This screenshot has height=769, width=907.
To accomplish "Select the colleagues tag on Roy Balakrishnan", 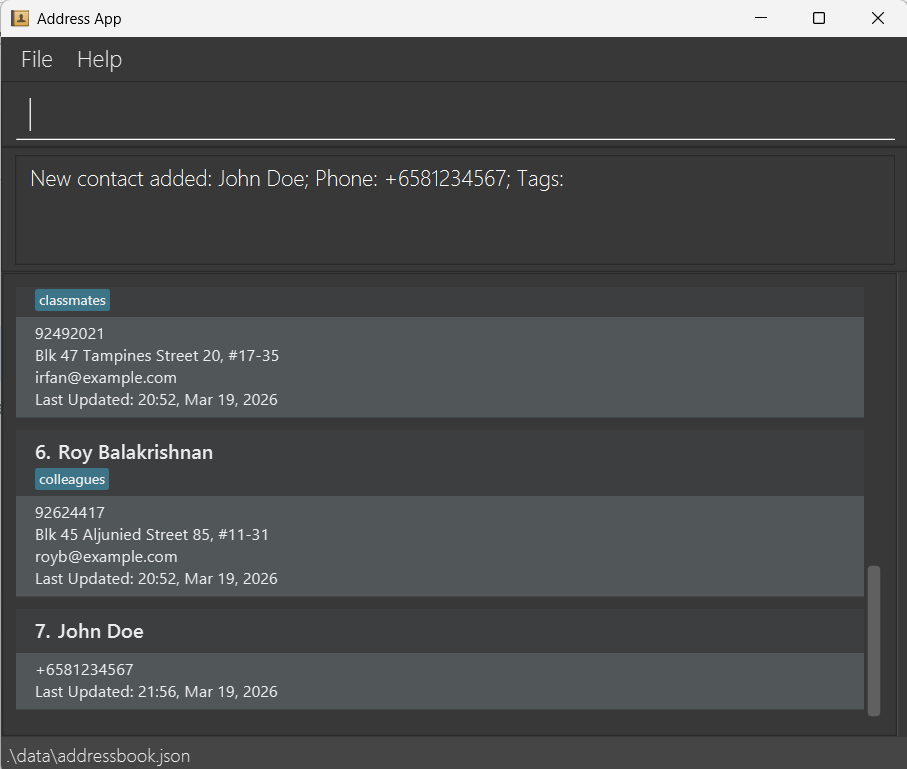I will point(72,480).
